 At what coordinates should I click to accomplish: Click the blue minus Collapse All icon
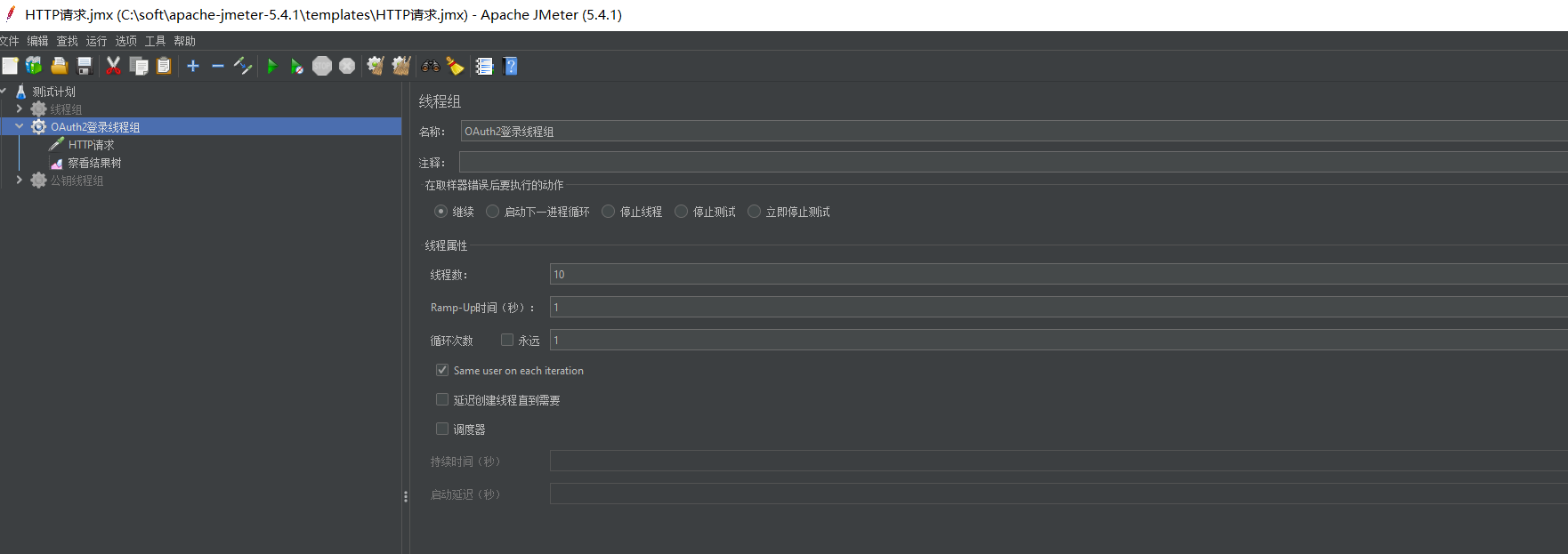coord(218,66)
